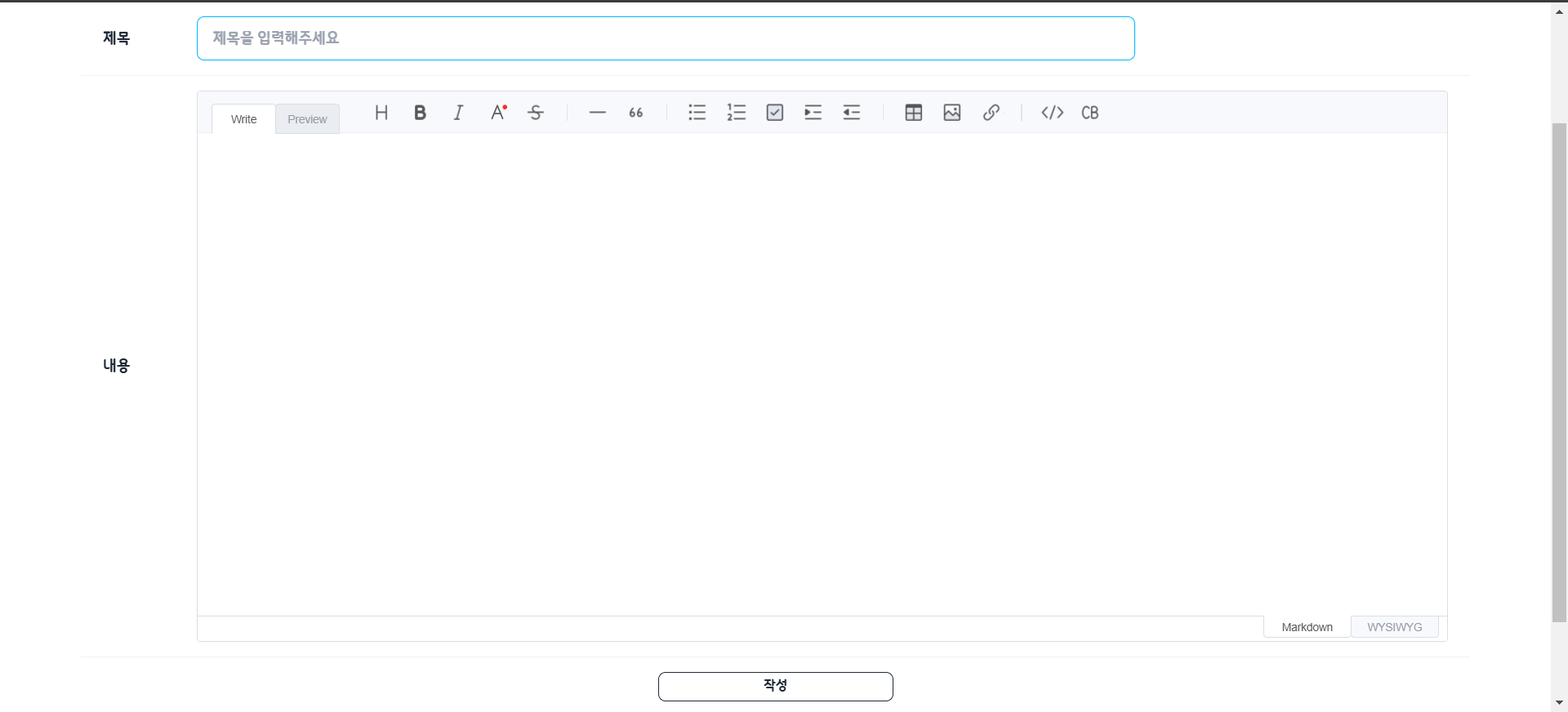The image size is (1568, 712).
Task: Insert a task checkbox list
Action: coord(775,113)
